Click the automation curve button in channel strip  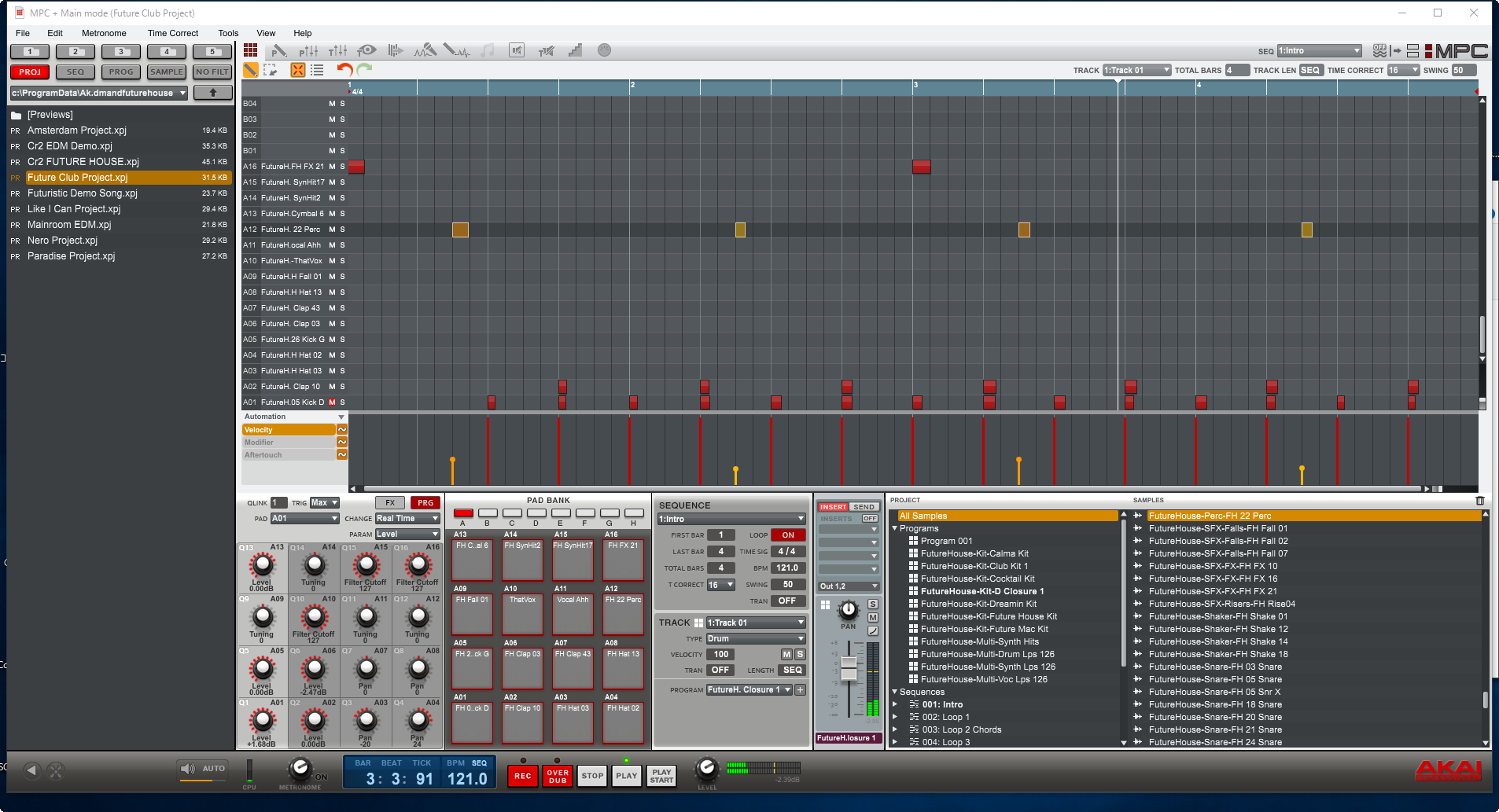tap(873, 631)
